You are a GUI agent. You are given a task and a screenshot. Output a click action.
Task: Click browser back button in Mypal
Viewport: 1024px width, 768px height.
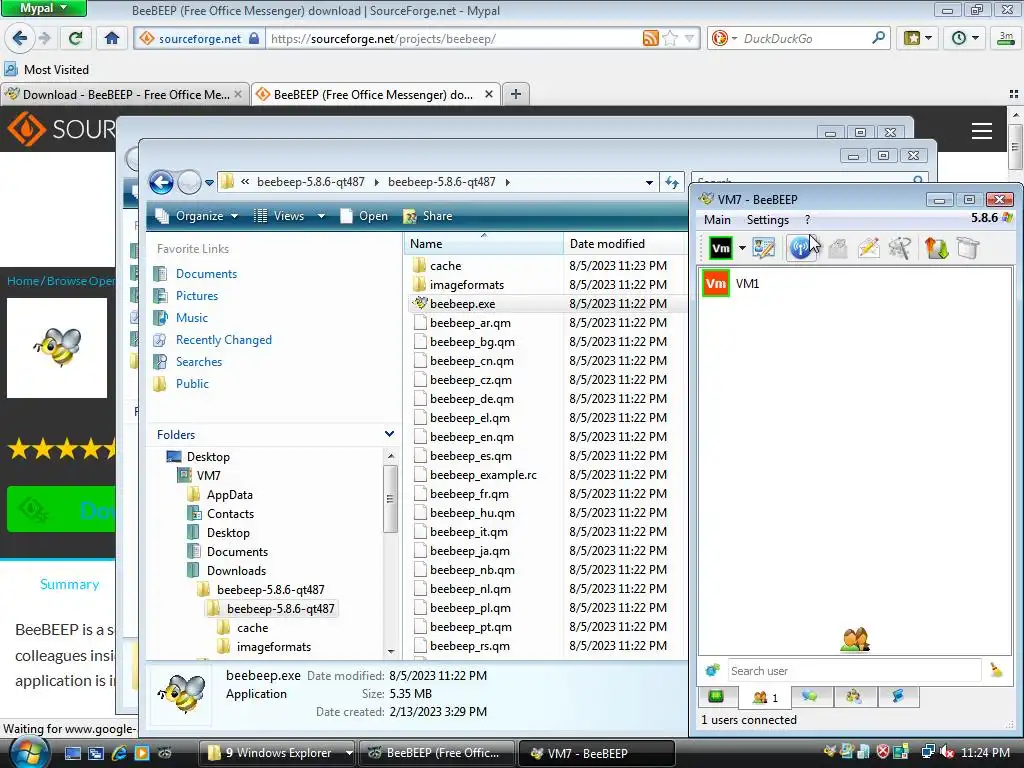pos(20,39)
